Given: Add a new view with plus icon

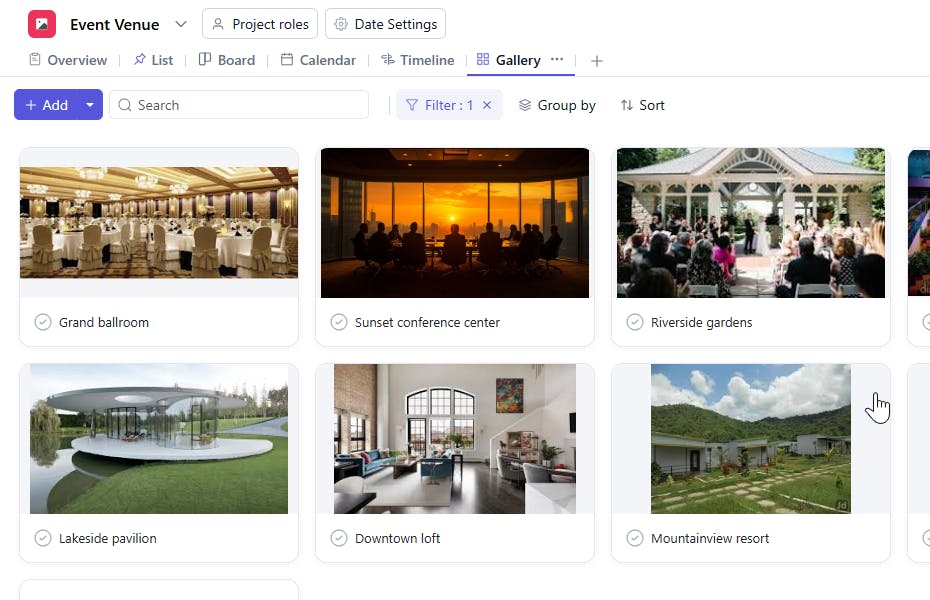Looking at the screenshot, I should tap(597, 61).
